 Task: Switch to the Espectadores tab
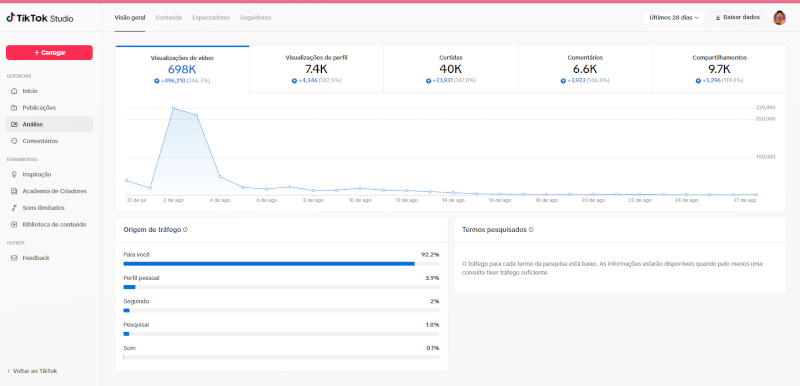(x=211, y=18)
